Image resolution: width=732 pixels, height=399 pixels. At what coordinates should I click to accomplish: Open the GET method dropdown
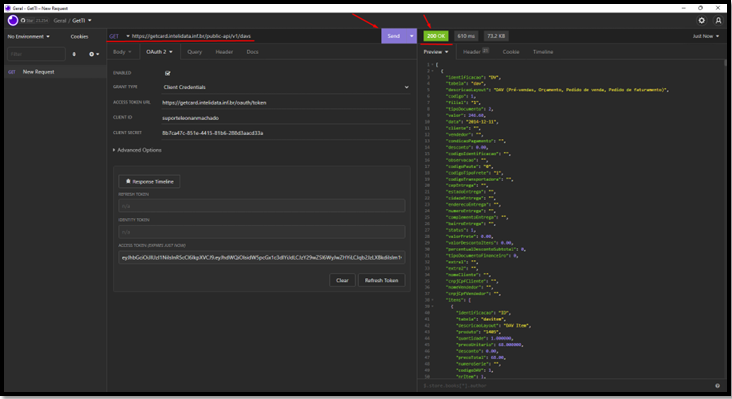click(119, 36)
